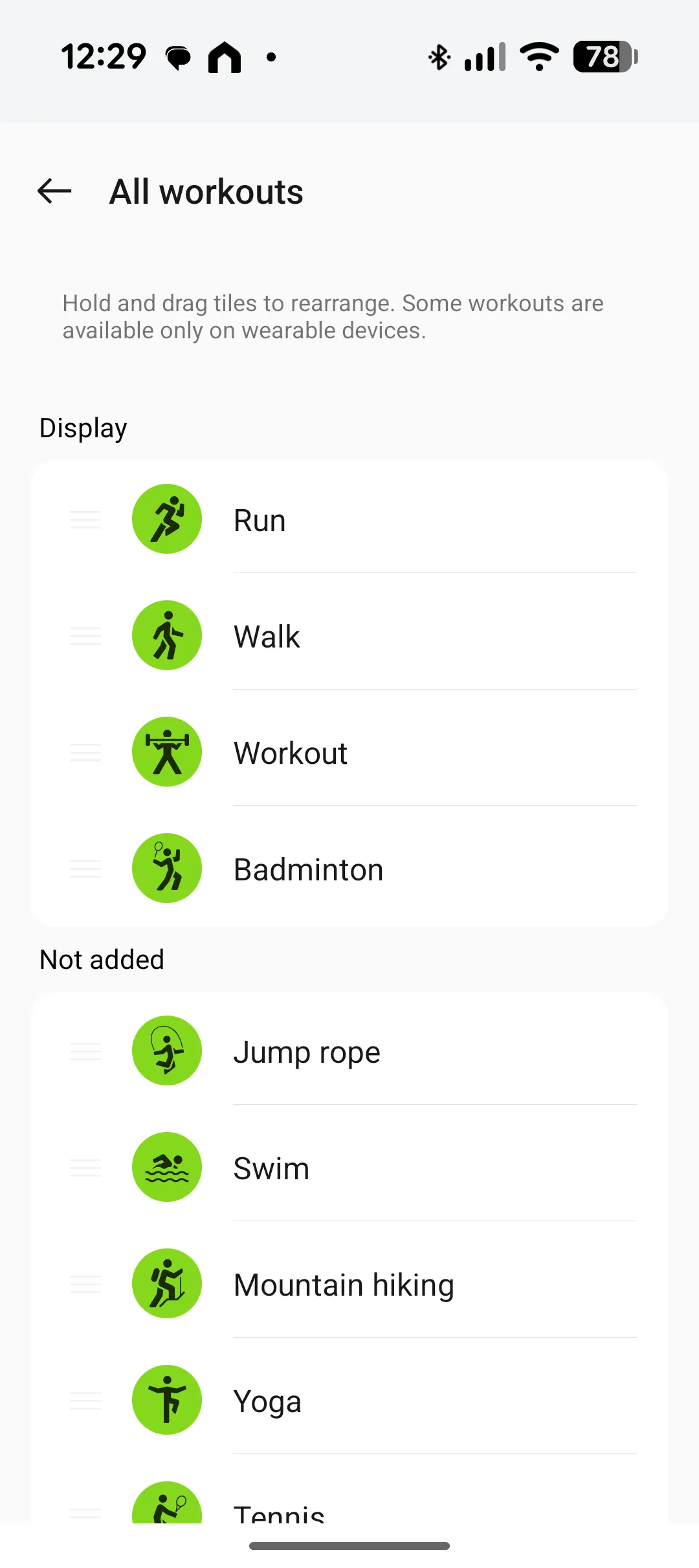This screenshot has width=699, height=1568.
Task: Select the Yoga text label
Action: [x=267, y=1401]
